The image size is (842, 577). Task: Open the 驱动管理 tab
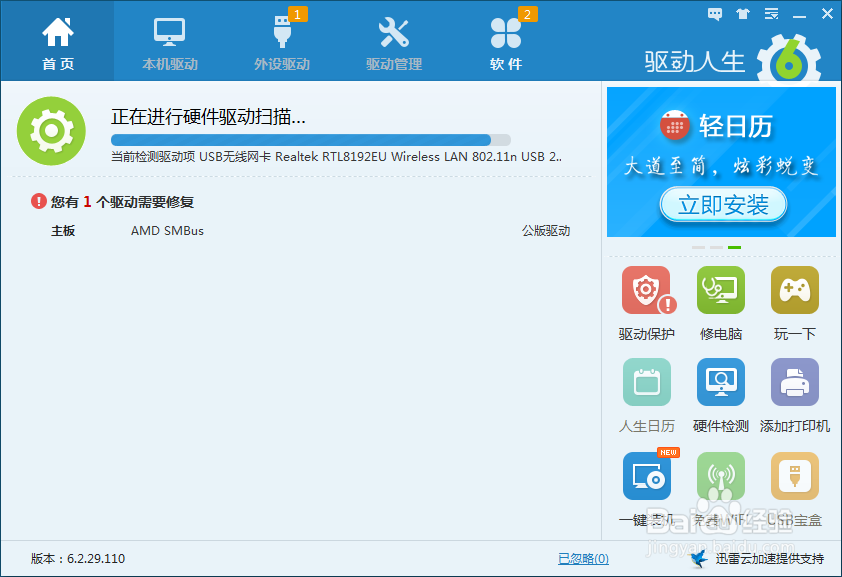pyautogui.click(x=394, y=44)
